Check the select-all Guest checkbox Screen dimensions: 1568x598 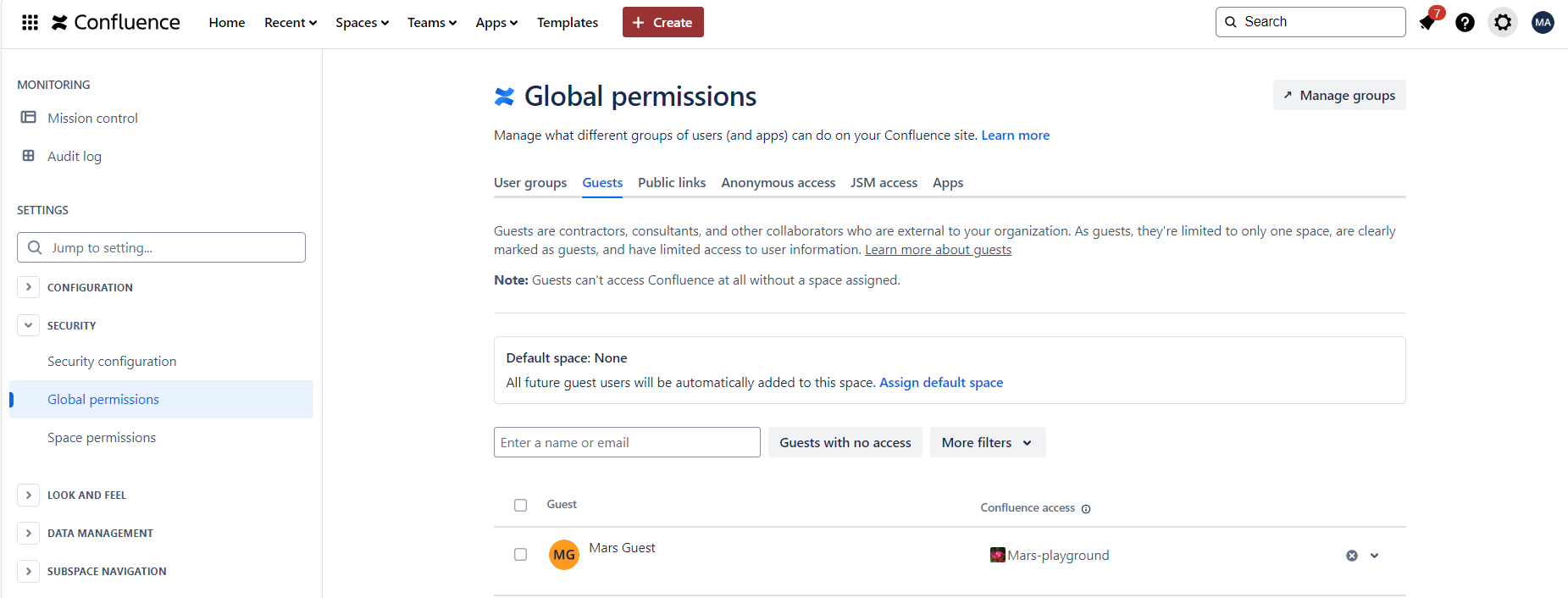520,506
